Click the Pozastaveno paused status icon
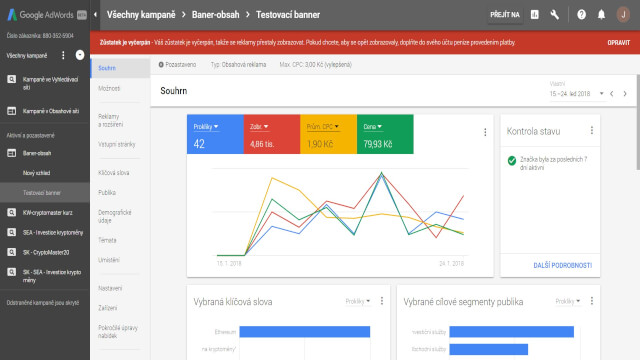The width and height of the screenshot is (640, 360). pyautogui.click(x=161, y=64)
